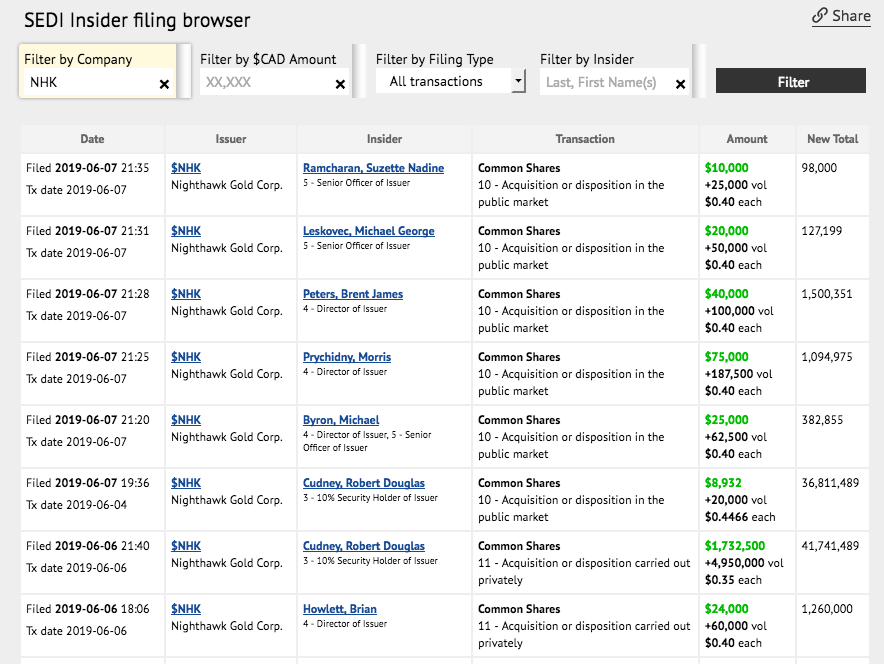This screenshot has width=884, height=664.
Task: Click the Last, First Name(s) input
Action: (x=605, y=83)
